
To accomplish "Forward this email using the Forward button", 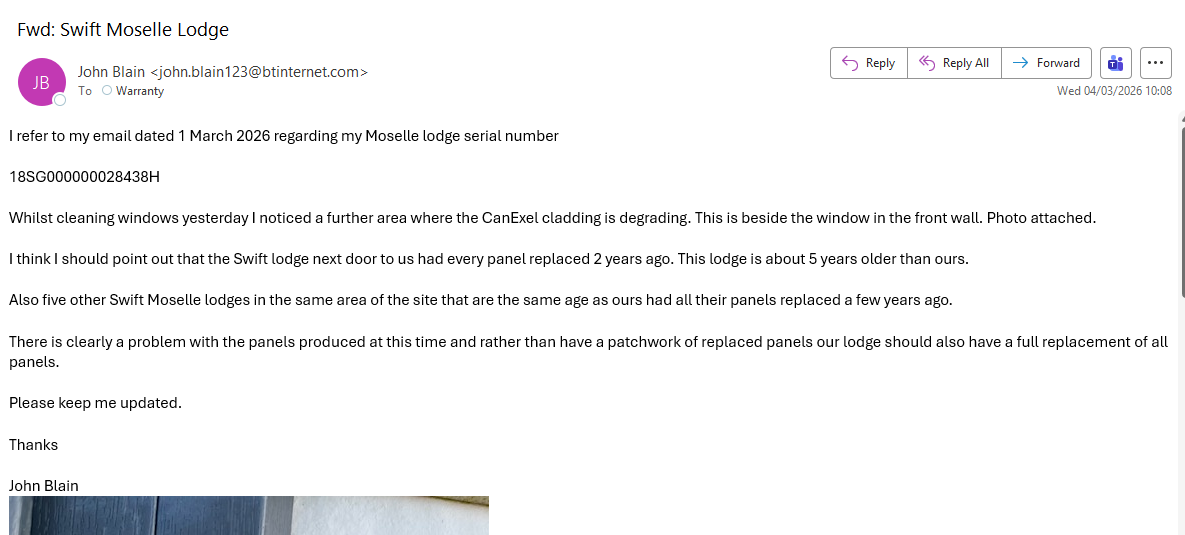I will pos(1046,63).
